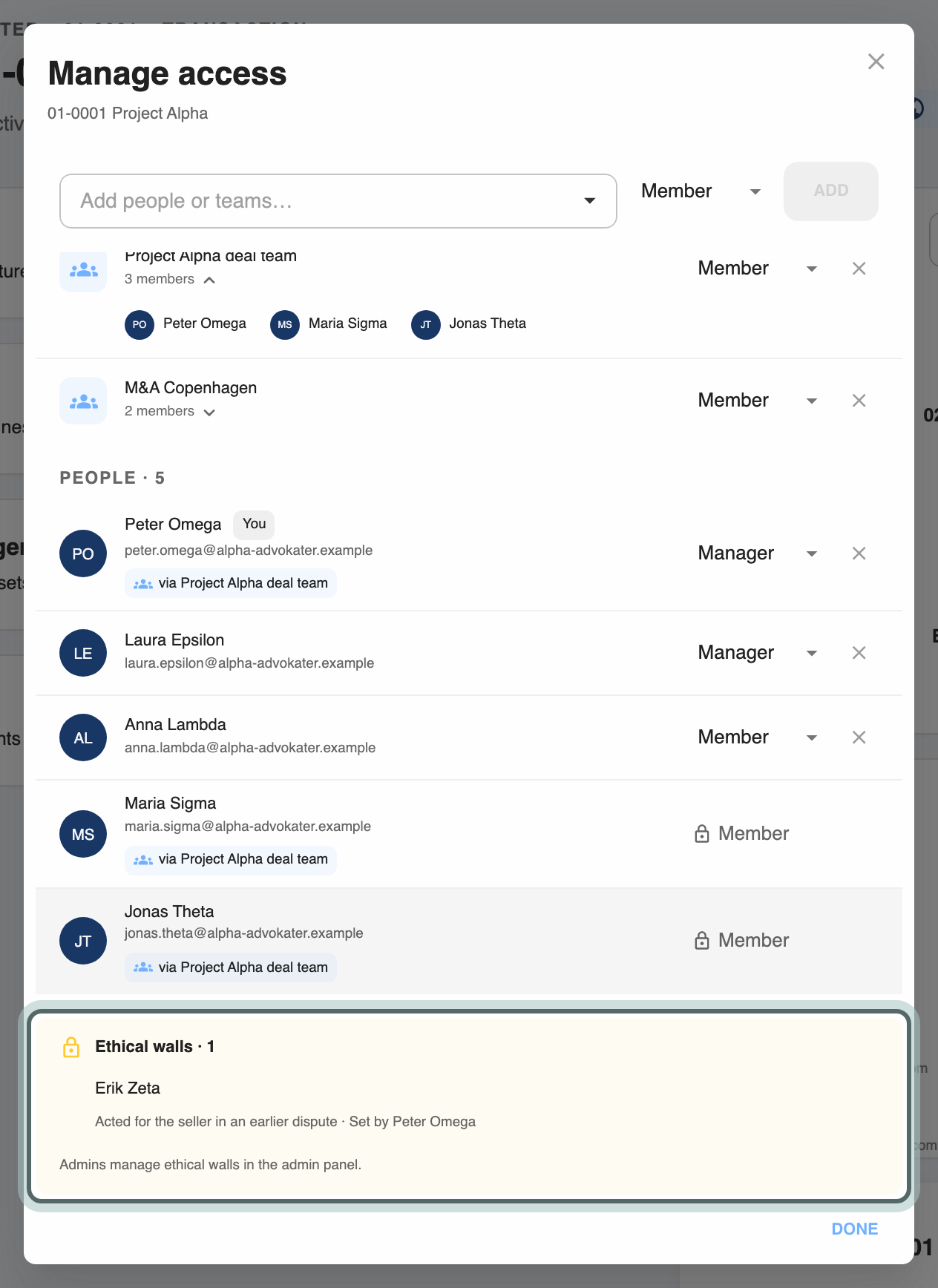Click the lock icon beside Maria Sigma's Member role
Image resolution: width=938 pixels, height=1288 pixels.
click(702, 834)
